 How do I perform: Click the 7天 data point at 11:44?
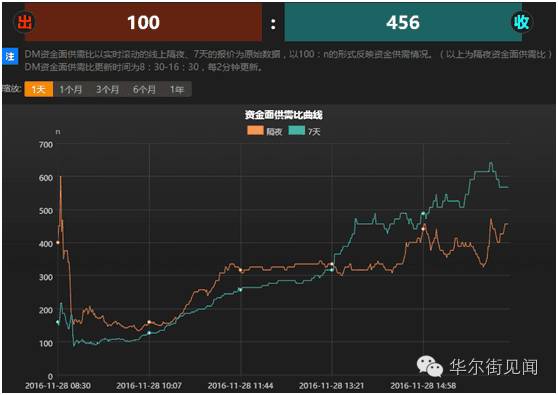click(x=241, y=290)
